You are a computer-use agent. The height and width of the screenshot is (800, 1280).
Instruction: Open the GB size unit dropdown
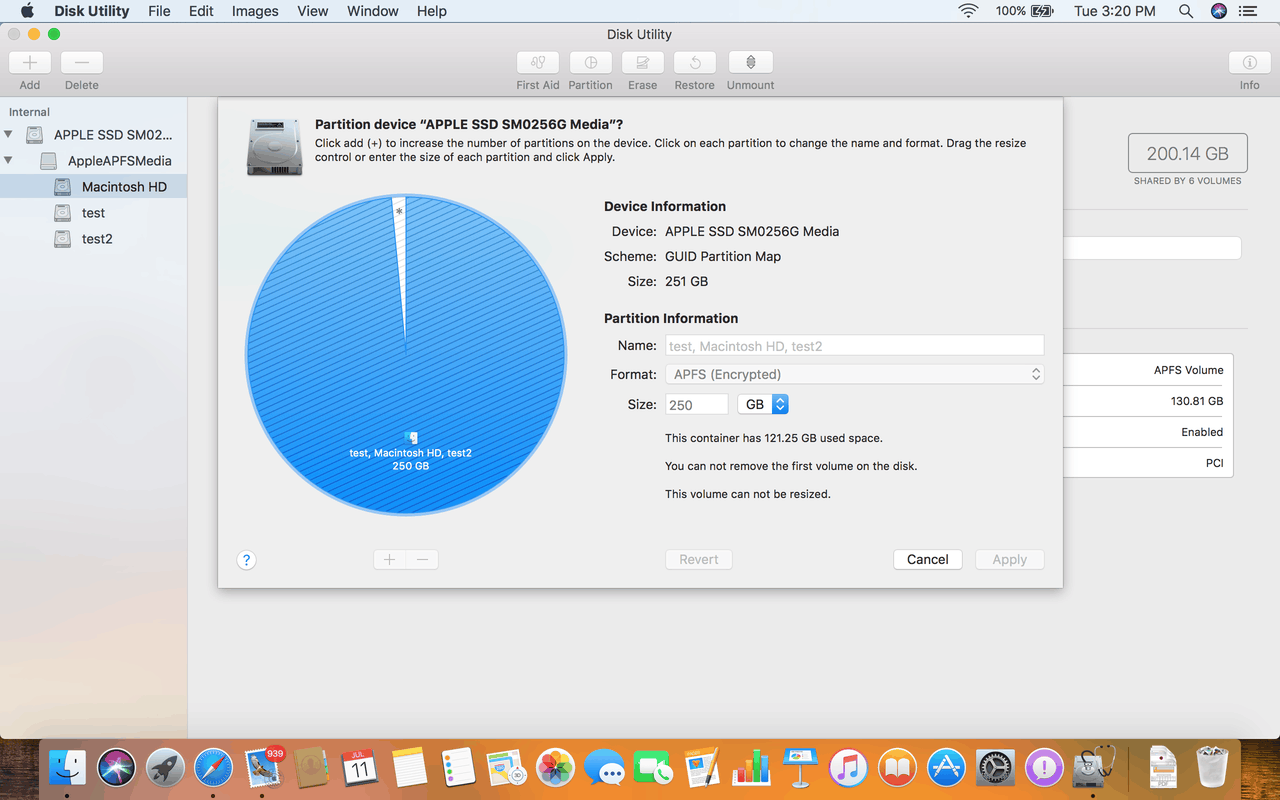(x=763, y=405)
